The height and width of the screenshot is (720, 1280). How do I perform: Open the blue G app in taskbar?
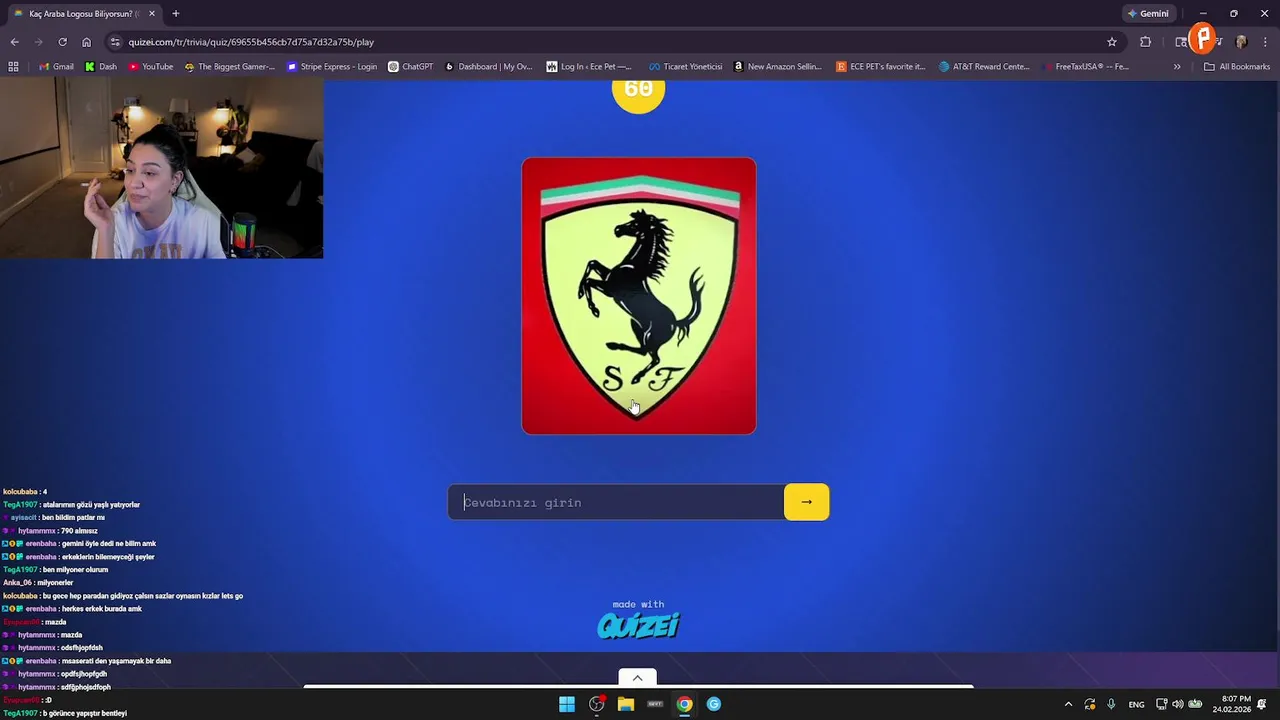click(x=714, y=704)
